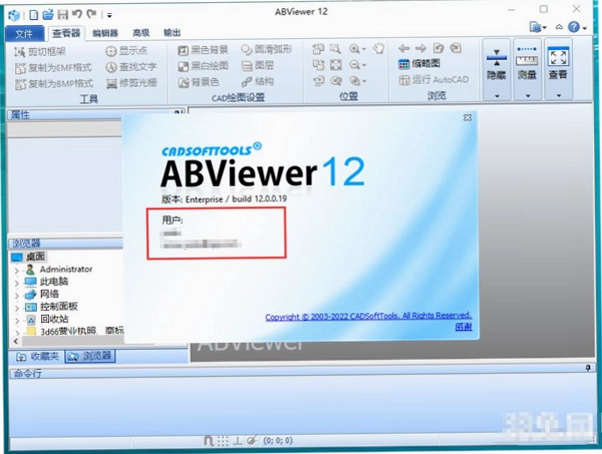Viewport: 602px width, 454px height.
Task: Open the 图层 layers dialog
Action: [258, 66]
